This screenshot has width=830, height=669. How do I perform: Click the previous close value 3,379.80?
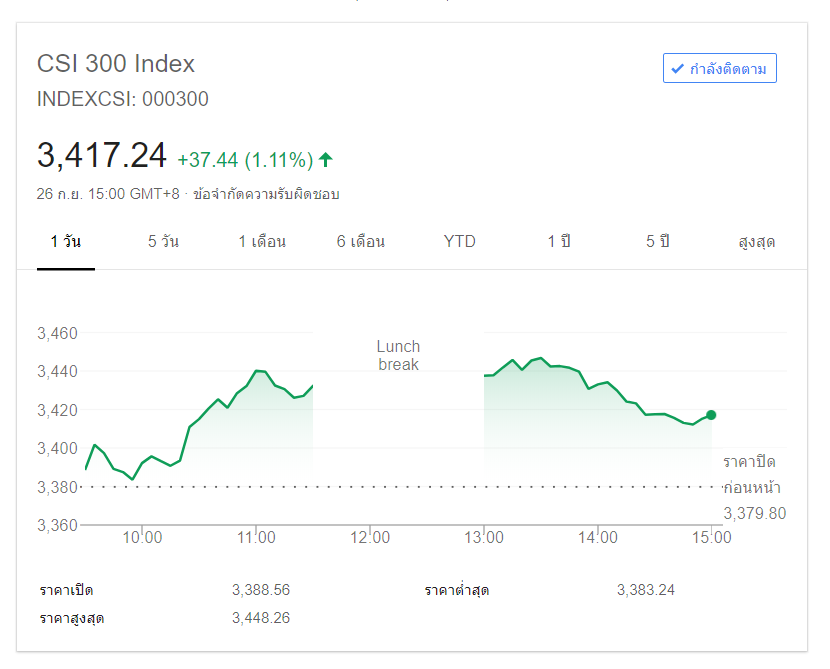coord(754,513)
